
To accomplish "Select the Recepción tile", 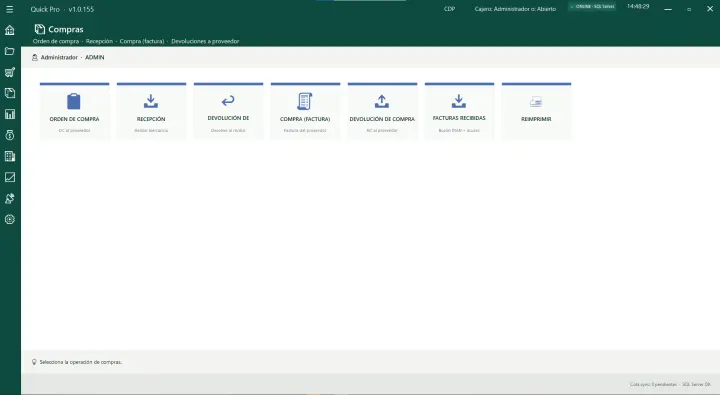I will coord(151,112).
